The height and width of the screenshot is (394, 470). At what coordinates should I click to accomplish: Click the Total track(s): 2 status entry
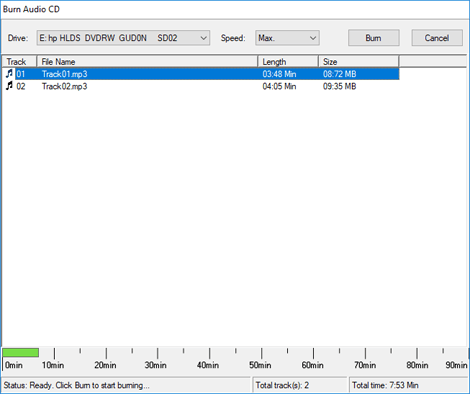click(282, 385)
